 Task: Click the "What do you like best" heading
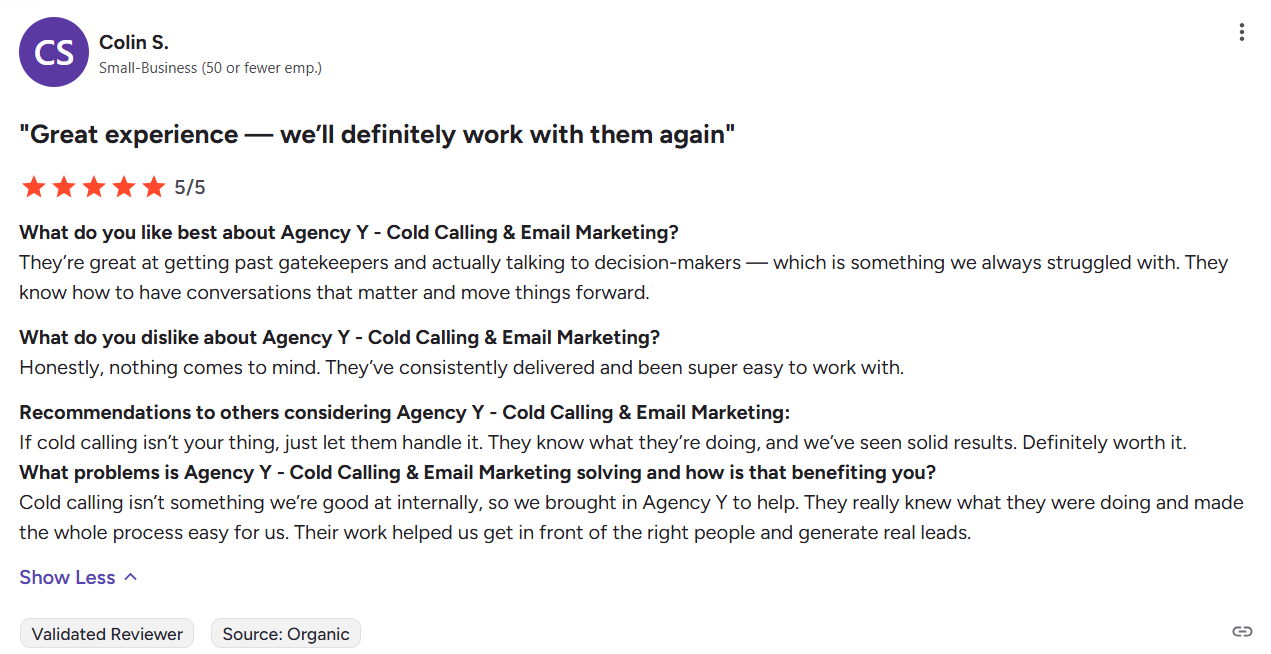pos(349,232)
